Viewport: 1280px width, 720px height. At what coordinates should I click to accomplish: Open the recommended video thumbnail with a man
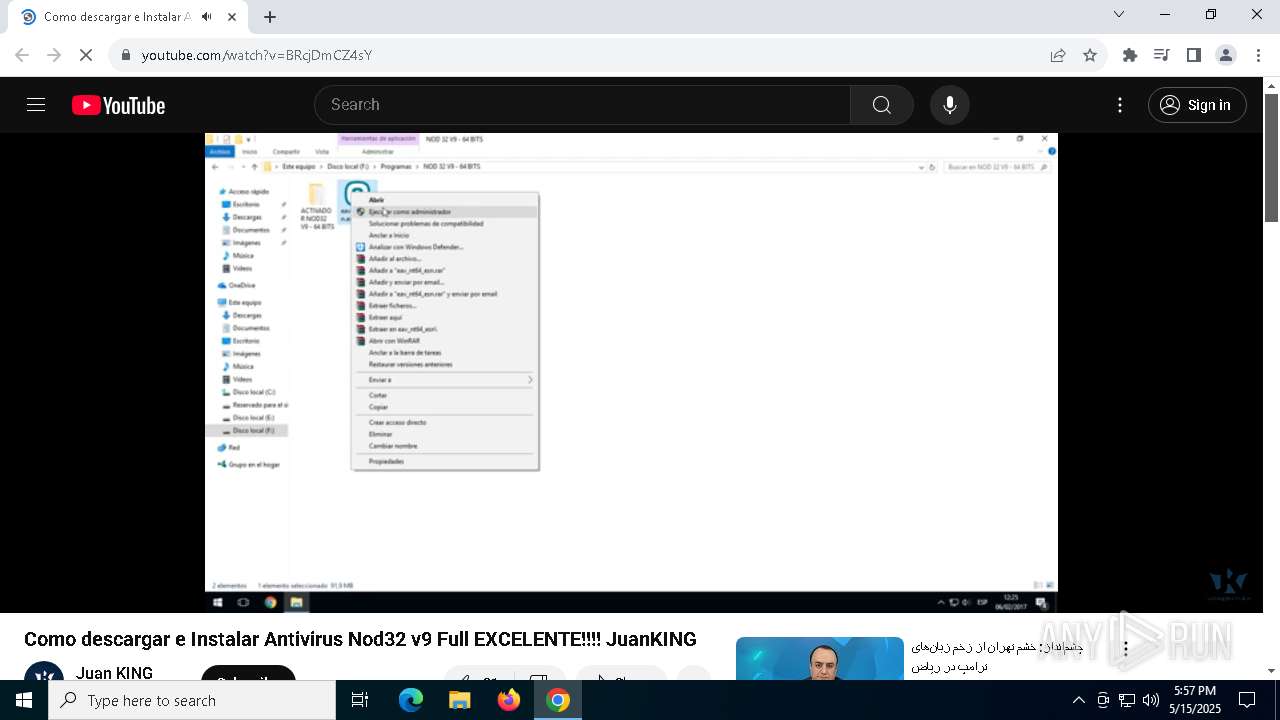tap(819, 658)
